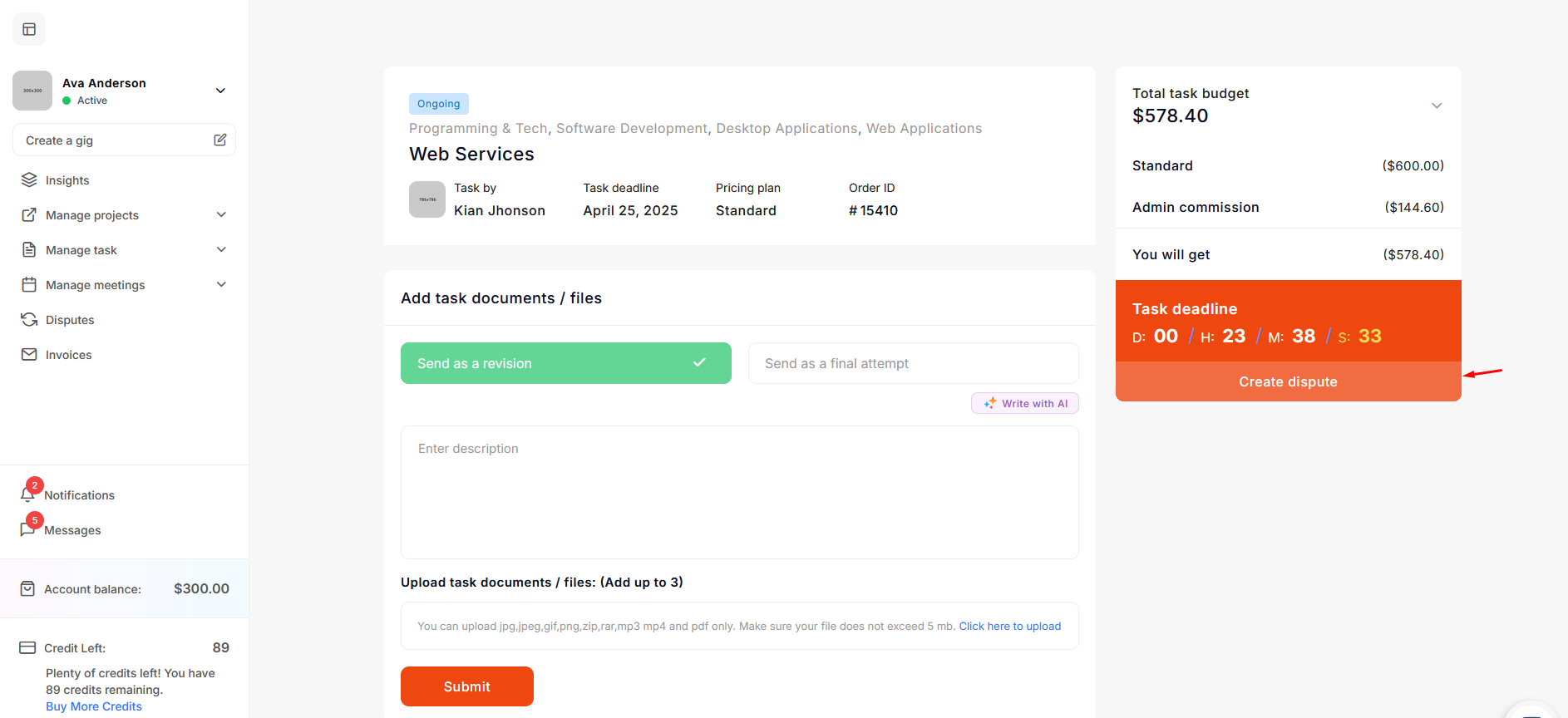Image resolution: width=1568 pixels, height=718 pixels.
Task: Select the Send as a revision option
Action: [x=565, y=363]
